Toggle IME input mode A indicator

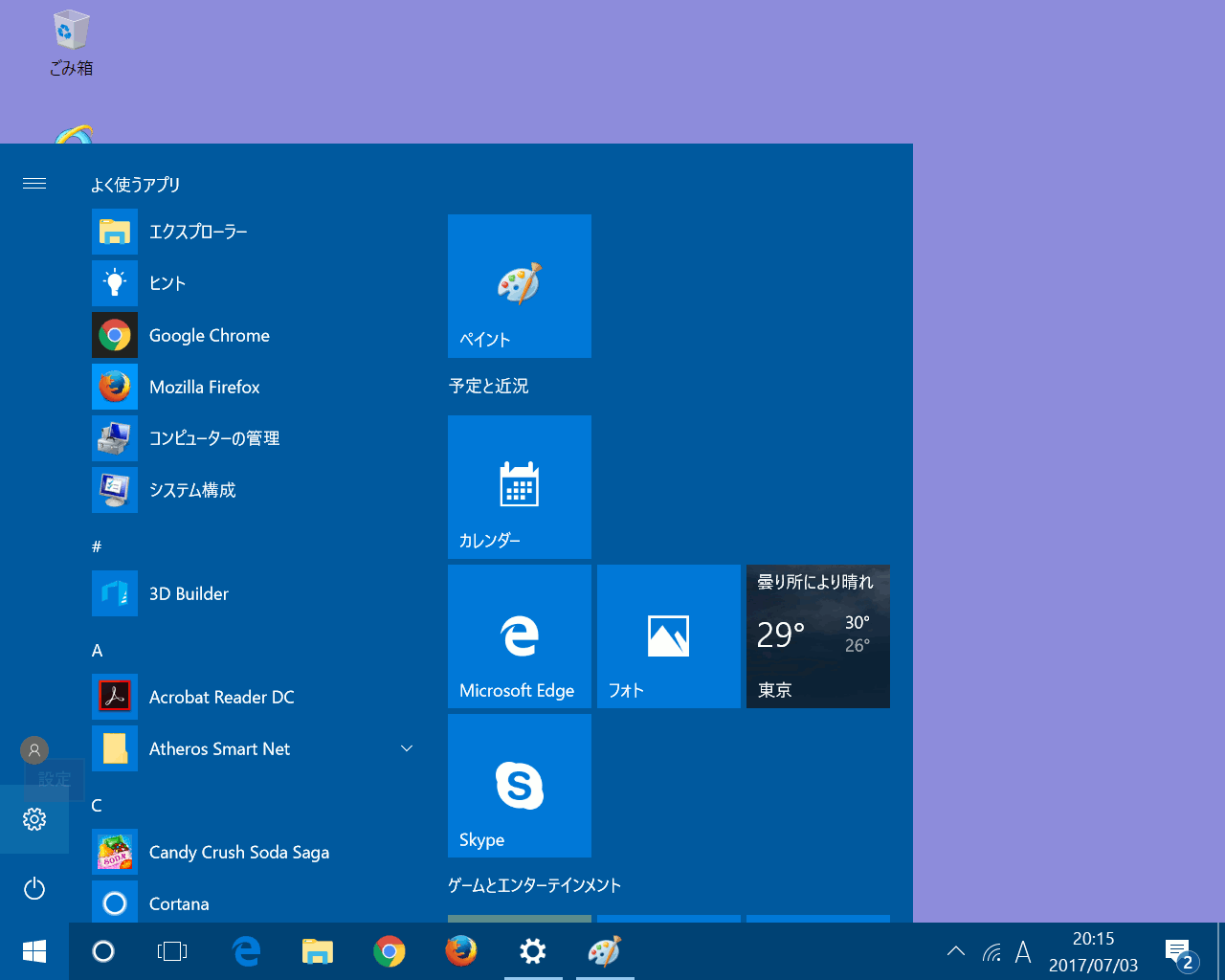pos(1023,951)
